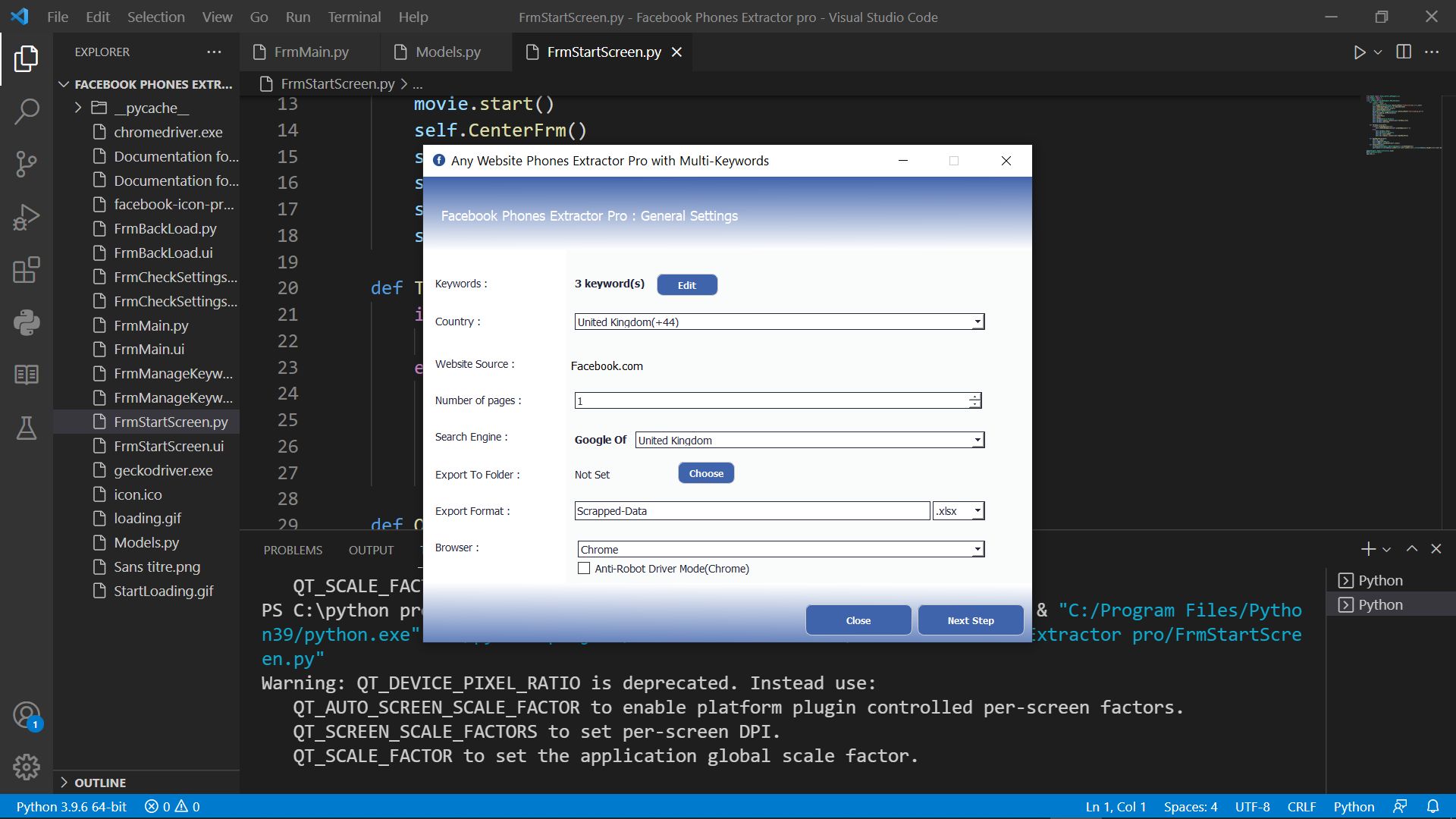Viewport: 1456px width, 819px height.
Task: Enable Anti-Robot Driver Mode(Chrome) checkbox
Action: click(584, 569)
